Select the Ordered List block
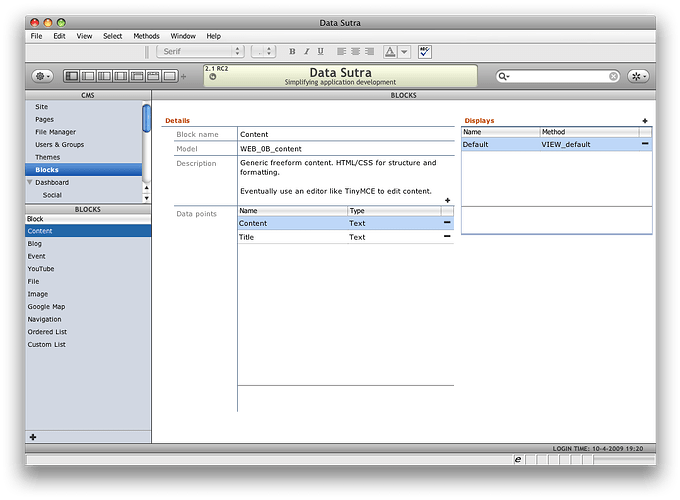Screen dimensions: 680x500 coord(88,332)
